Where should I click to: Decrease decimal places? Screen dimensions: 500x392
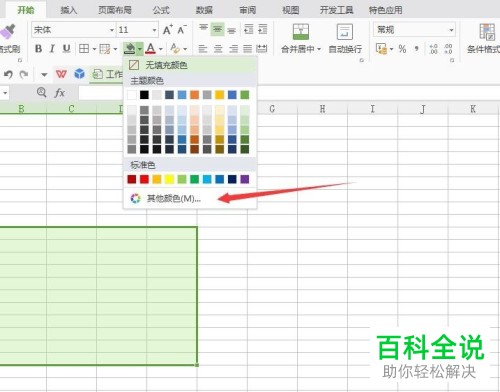pyautogui.click(x=448, y=49)
